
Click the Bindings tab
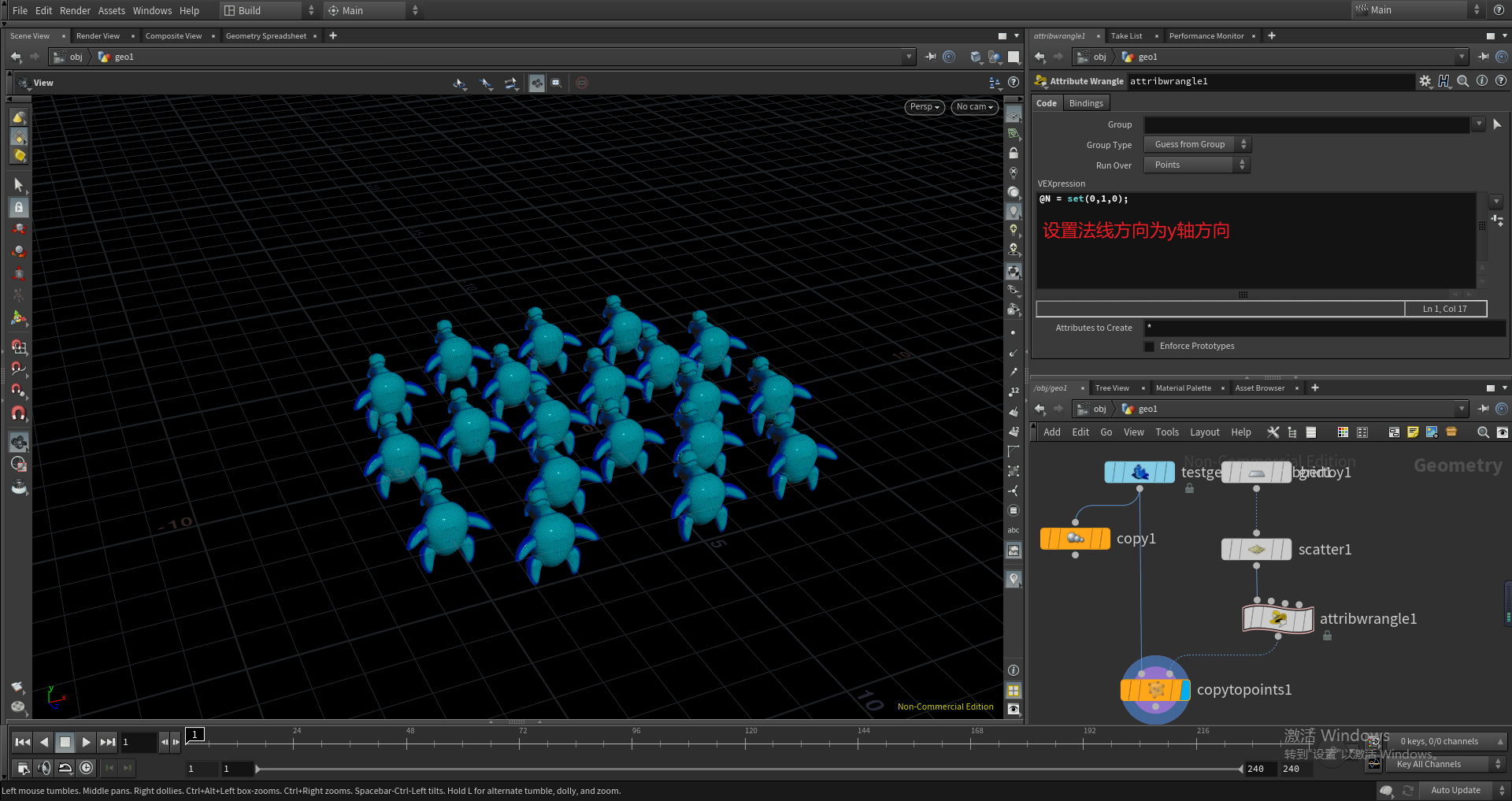coord(1086,103)
